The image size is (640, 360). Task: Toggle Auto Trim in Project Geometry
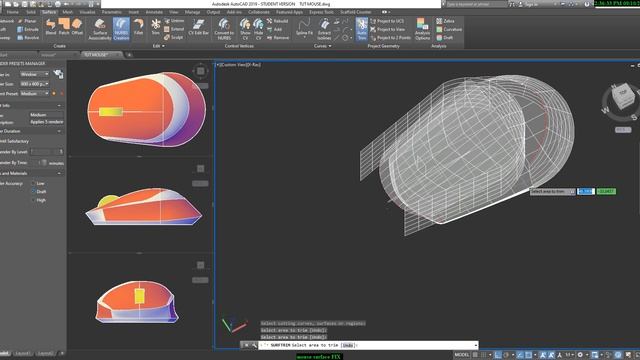point(362,29)
